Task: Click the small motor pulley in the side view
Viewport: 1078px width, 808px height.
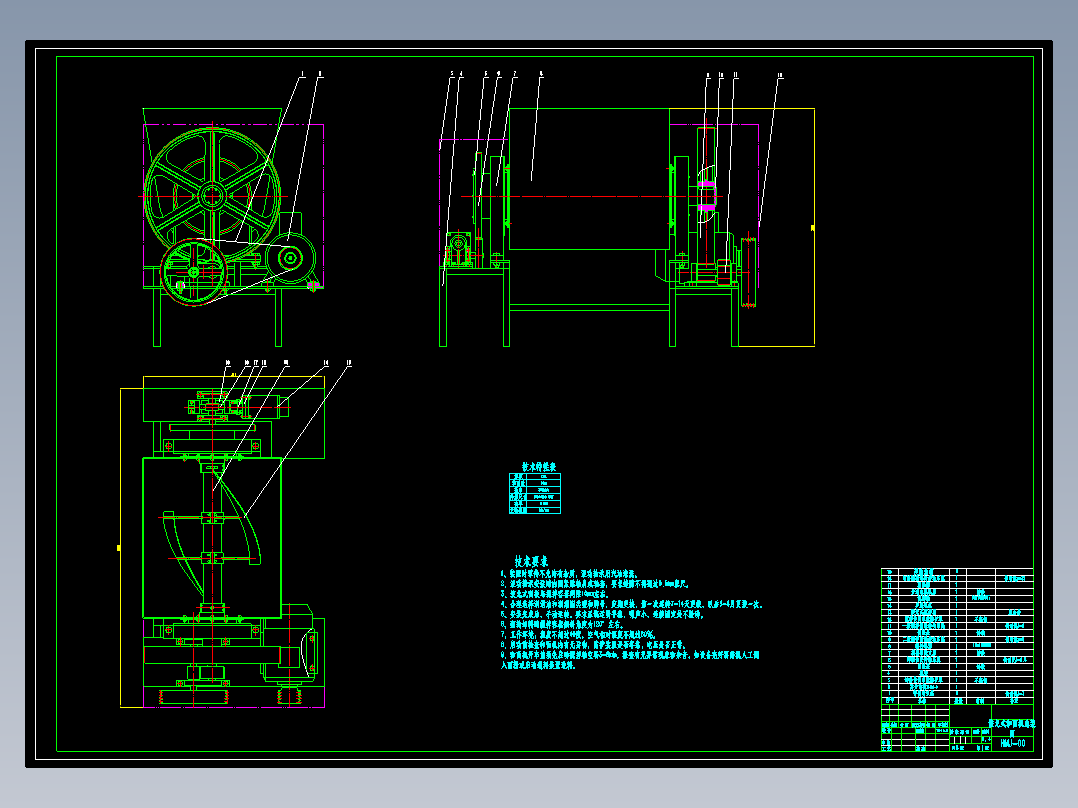Action: click(x=290, y=259)
